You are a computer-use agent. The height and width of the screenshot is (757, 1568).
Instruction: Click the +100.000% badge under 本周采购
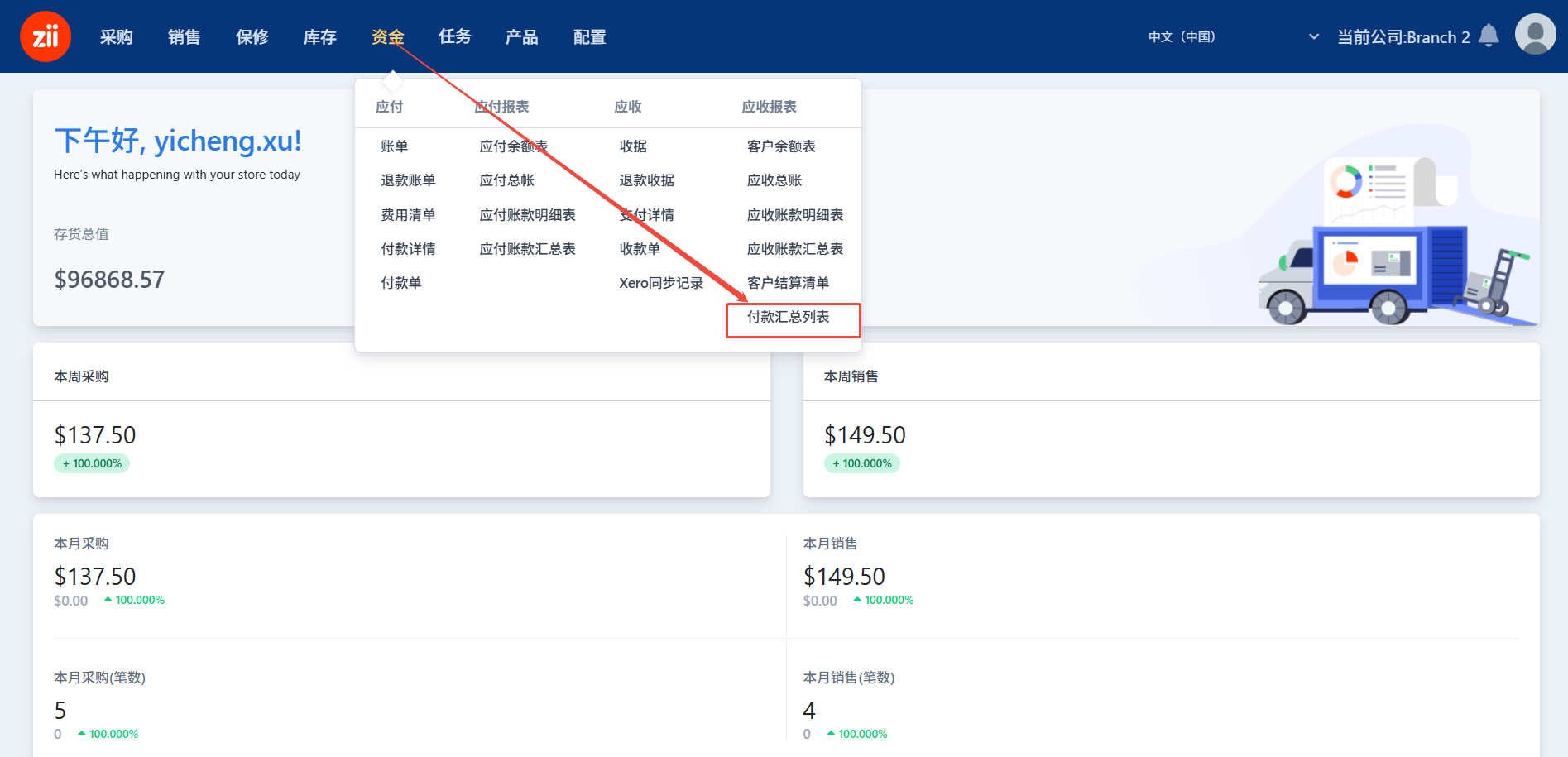pyautogui.click(x=92, y=463)
